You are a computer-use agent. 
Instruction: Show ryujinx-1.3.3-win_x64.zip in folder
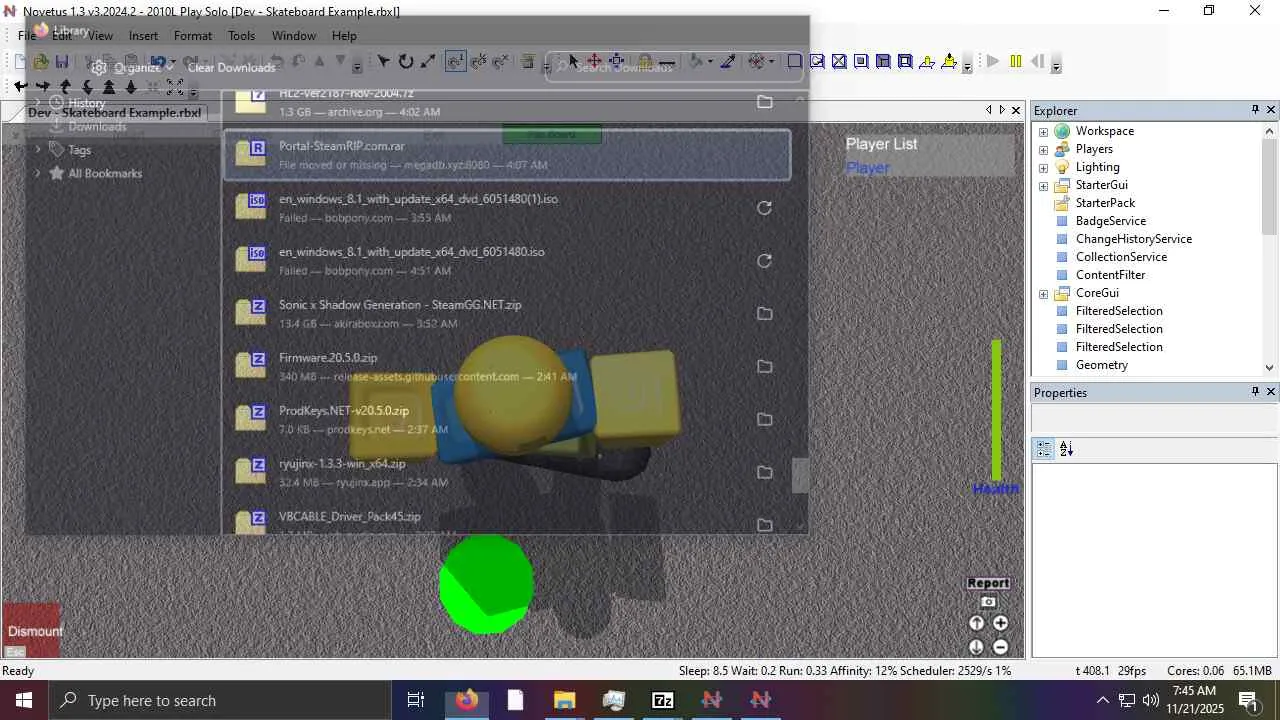click(764, 473)
